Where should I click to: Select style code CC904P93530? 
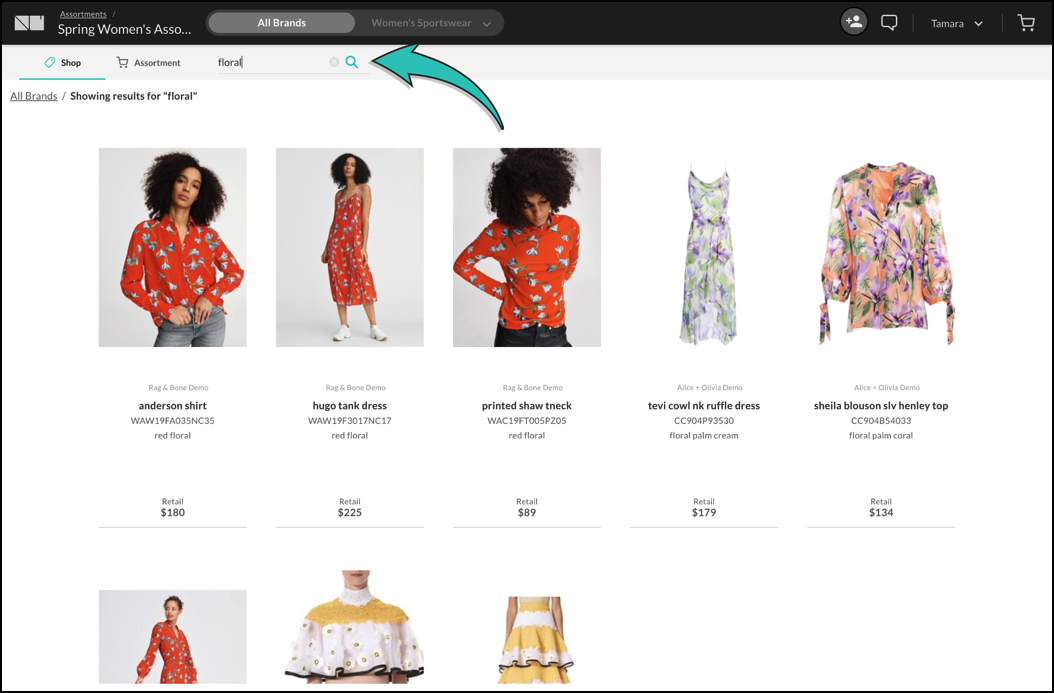point(704,421)
